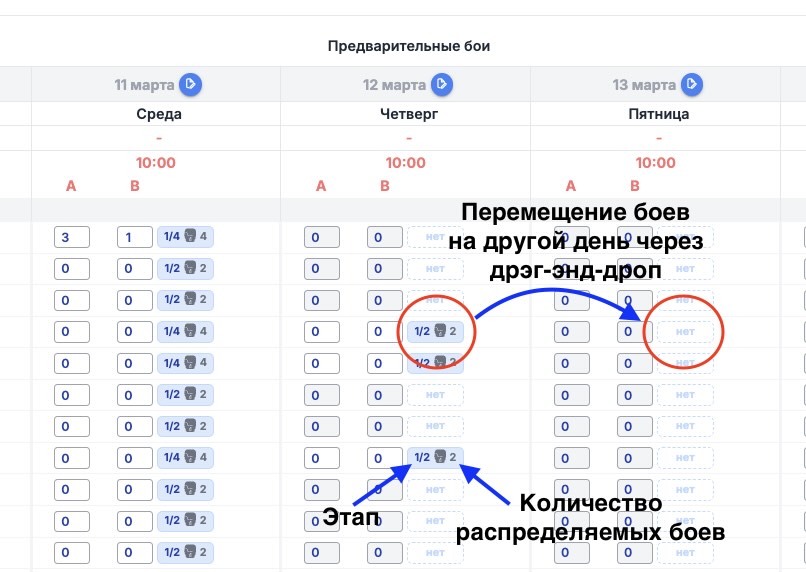
Task: Click the Wednesday ring A field showing 3
Action: click(x=72, y=237)
